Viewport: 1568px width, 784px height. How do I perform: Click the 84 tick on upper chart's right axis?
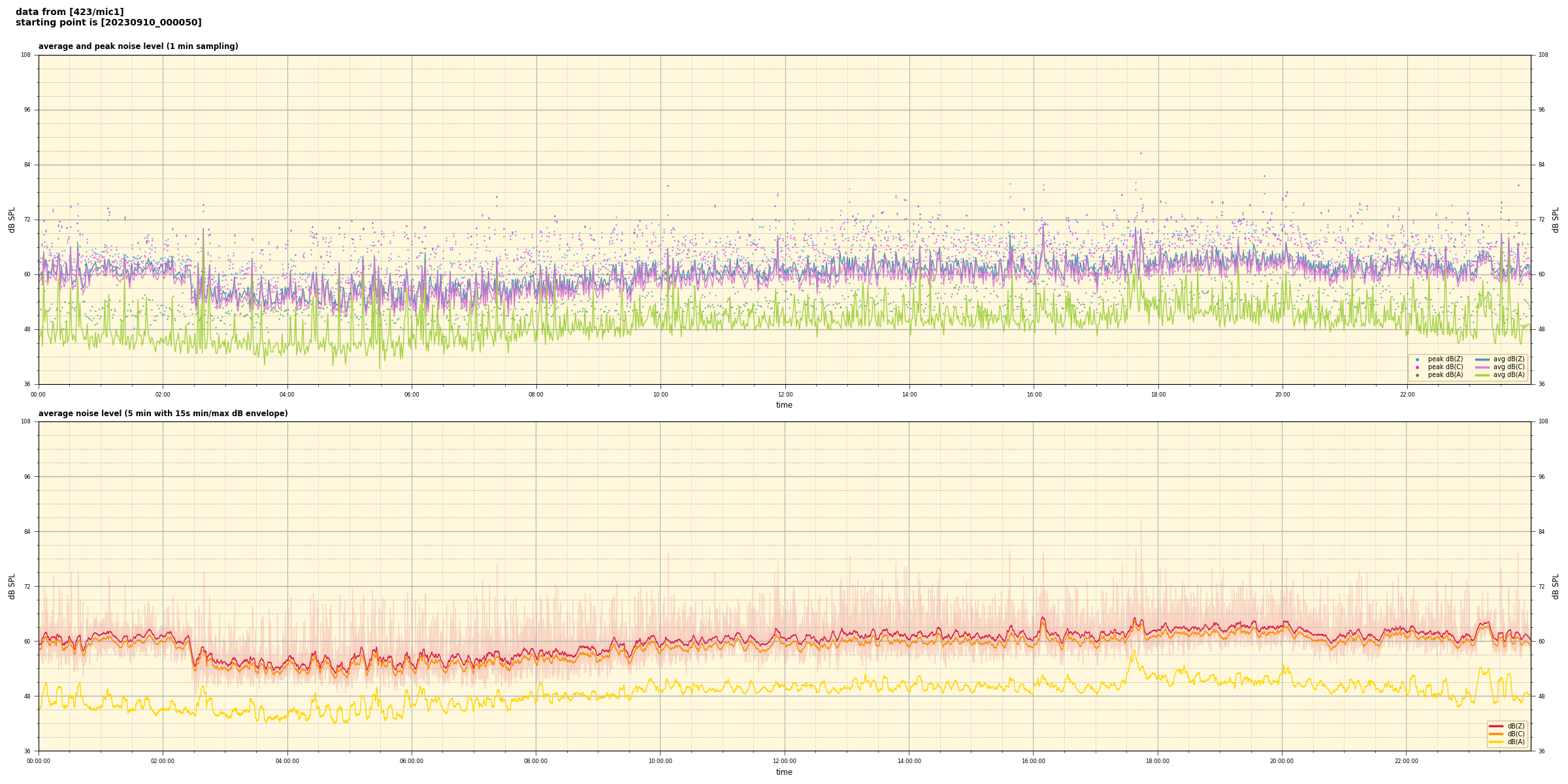click(x=1541, y=165)
